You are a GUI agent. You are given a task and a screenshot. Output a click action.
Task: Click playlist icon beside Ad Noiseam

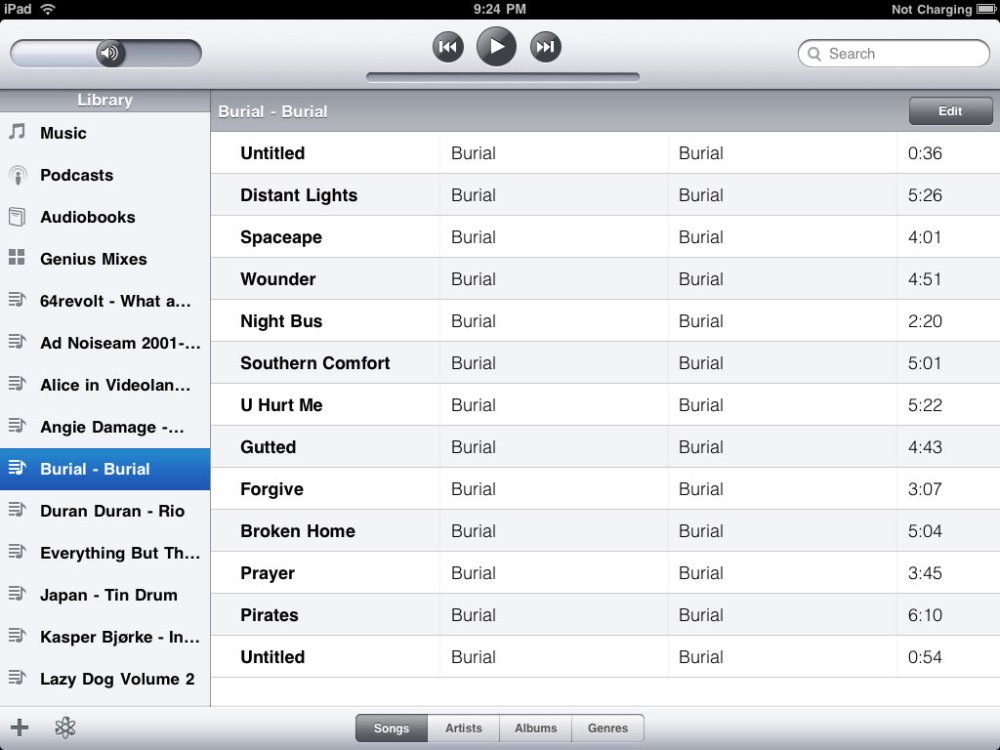17,341
